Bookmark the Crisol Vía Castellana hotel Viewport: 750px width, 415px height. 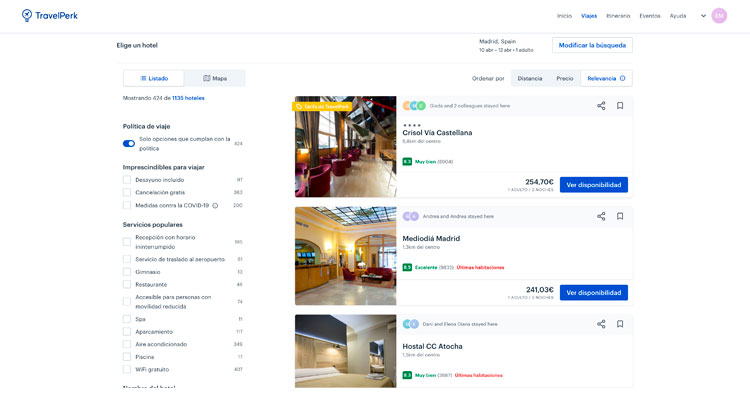point(620,106)
